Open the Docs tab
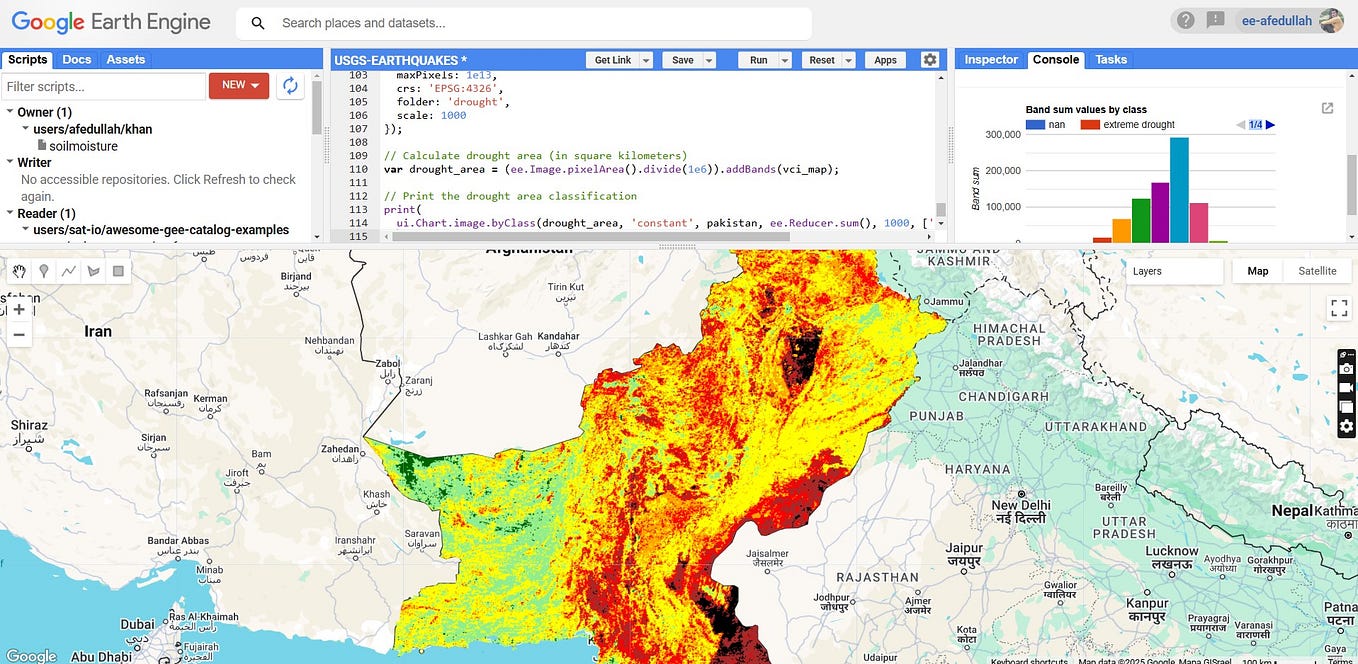Screen dimensions: 1358x664 (x=76, y=59)
